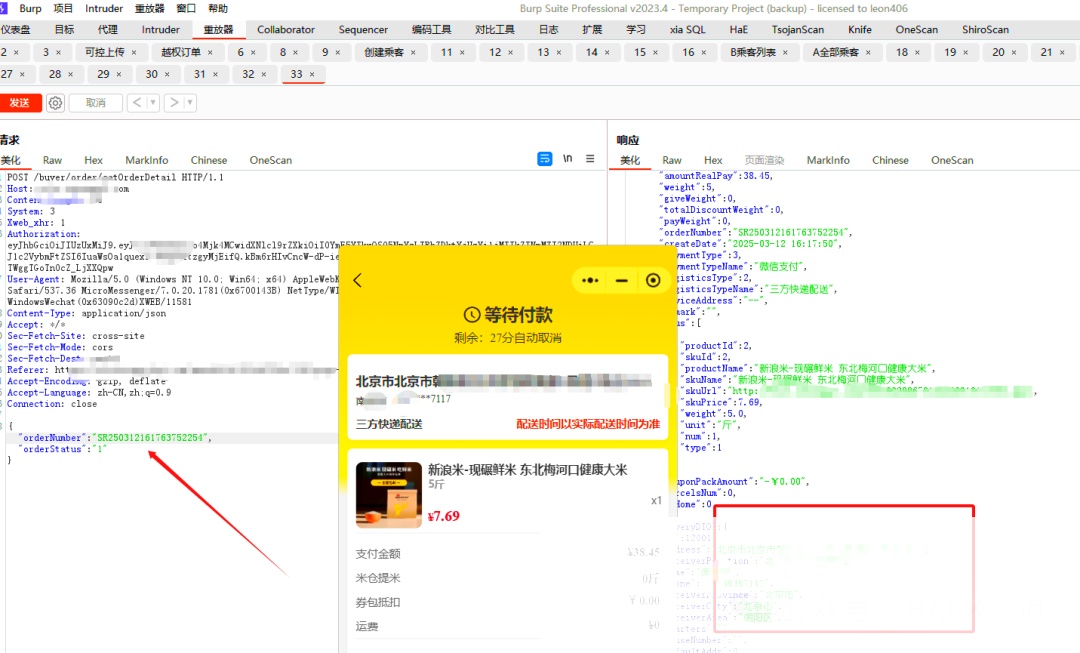
Task: Open repeater tab 越权订单
Action: point(181,52)
